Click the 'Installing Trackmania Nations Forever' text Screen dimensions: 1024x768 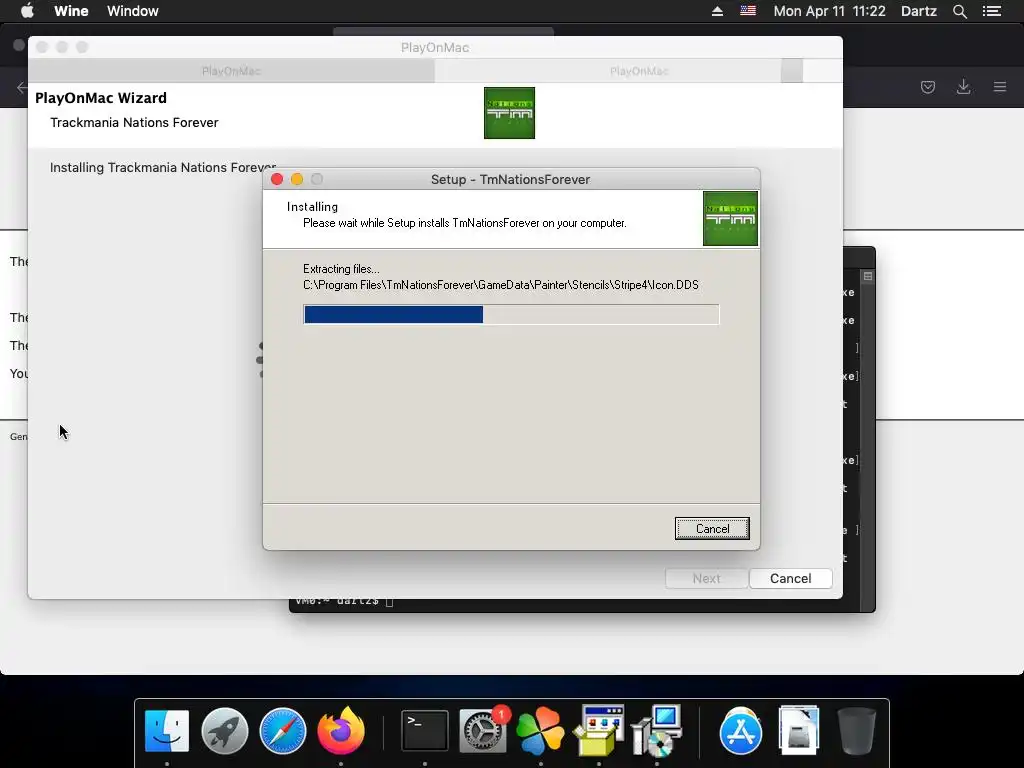click(163, 168)
